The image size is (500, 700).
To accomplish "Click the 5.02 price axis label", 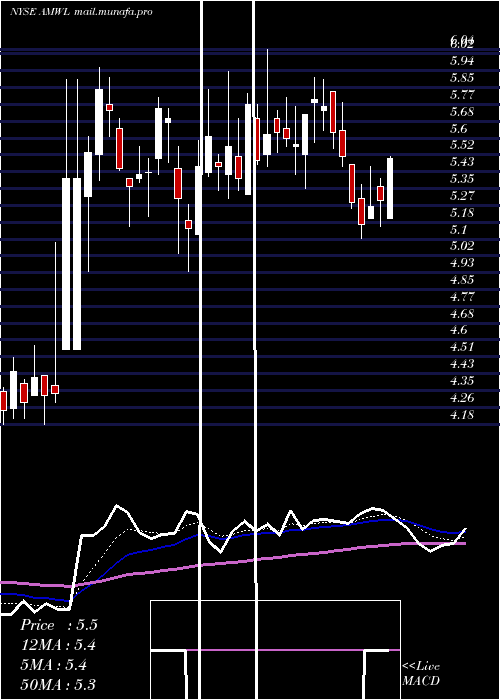I will [x=462, y=246].
